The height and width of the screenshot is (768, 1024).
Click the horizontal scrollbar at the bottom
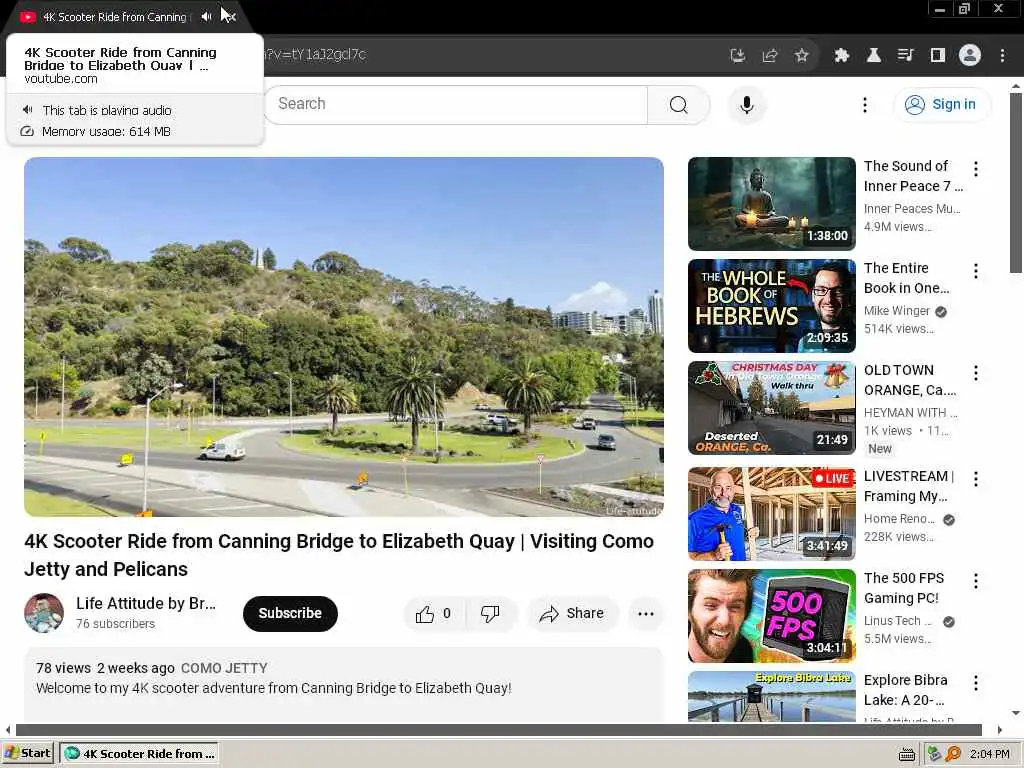tap(498, 729)
